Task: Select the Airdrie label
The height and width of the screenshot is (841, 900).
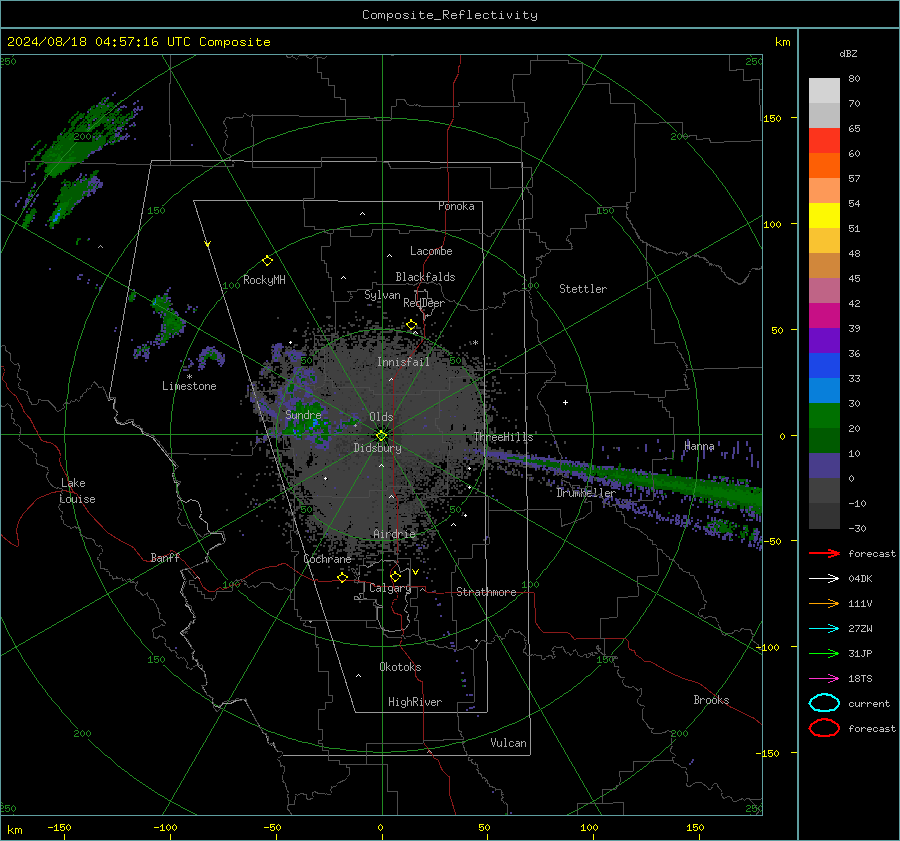Action: [x=394, y=534]
